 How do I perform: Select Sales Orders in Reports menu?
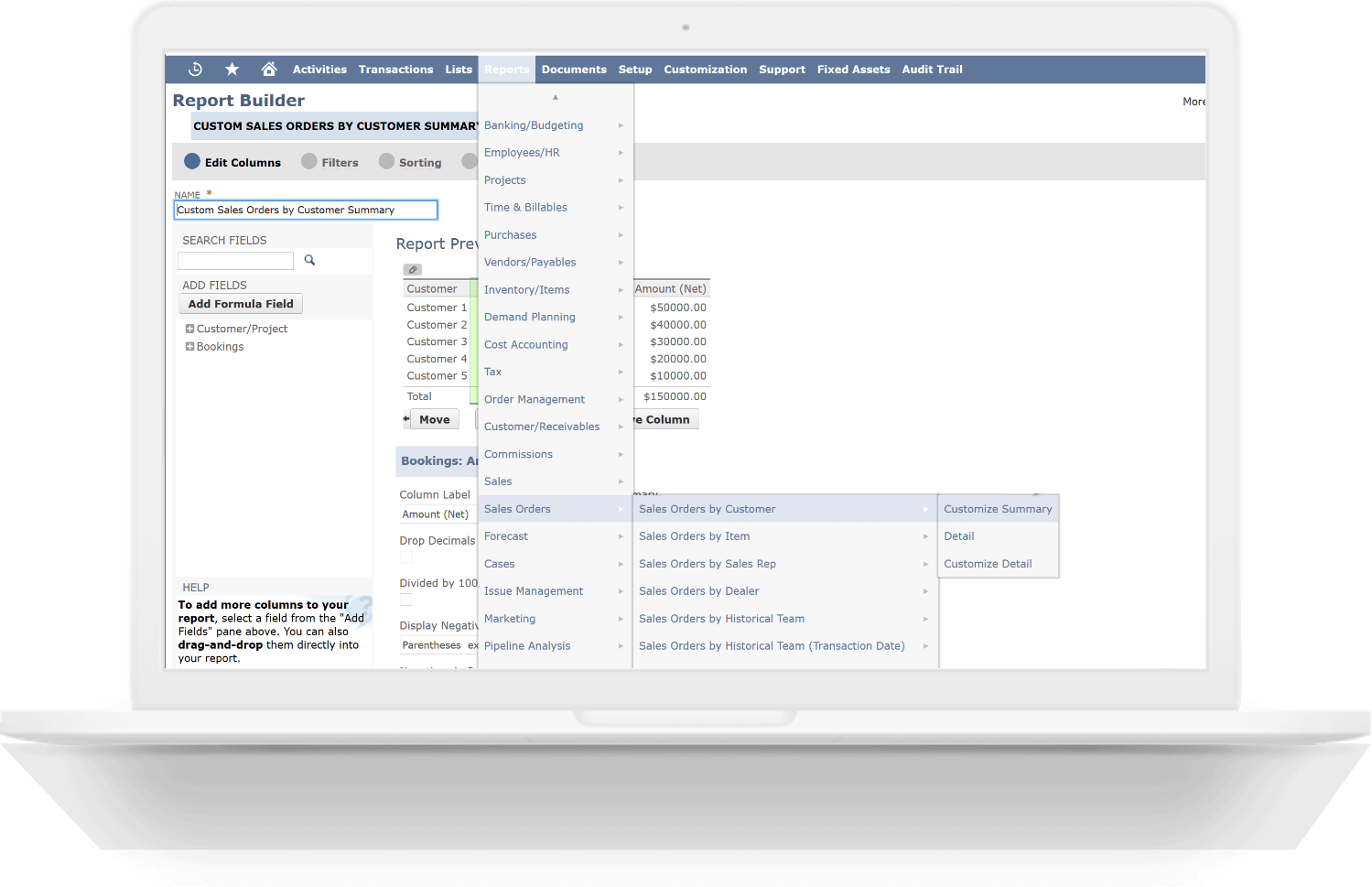555,509
